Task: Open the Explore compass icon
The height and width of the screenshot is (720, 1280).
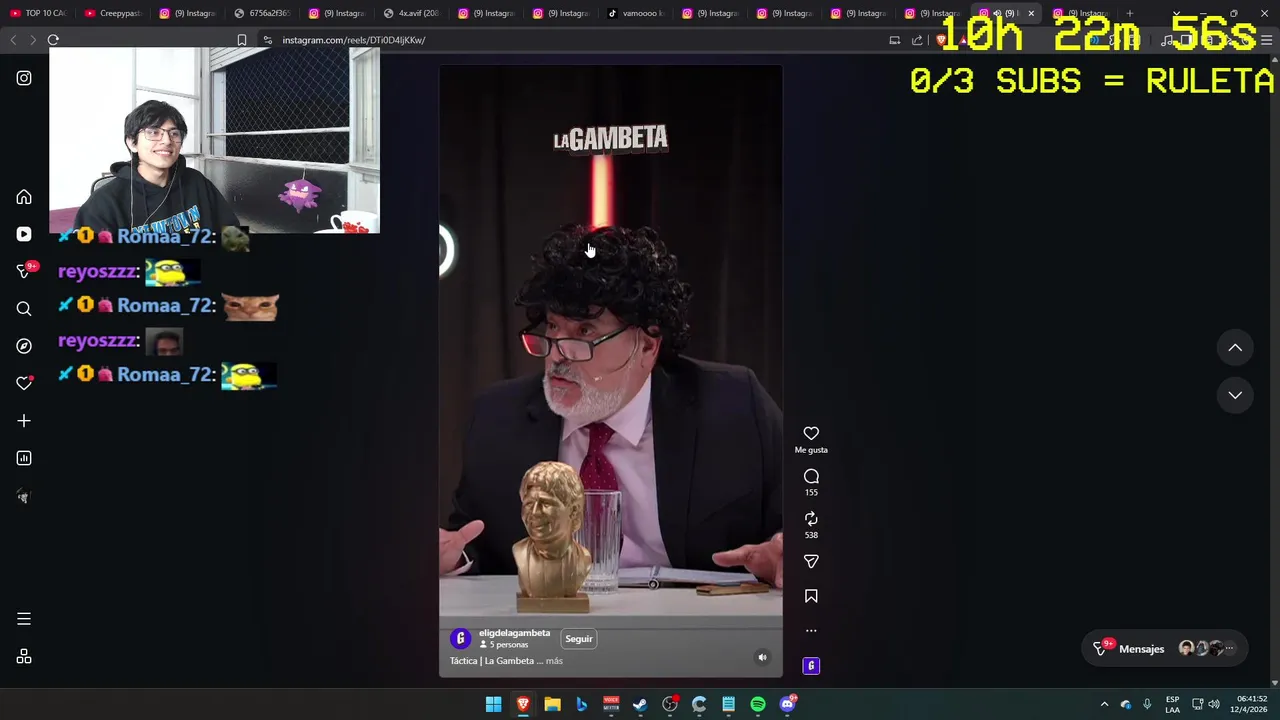Action: [24, 346]
